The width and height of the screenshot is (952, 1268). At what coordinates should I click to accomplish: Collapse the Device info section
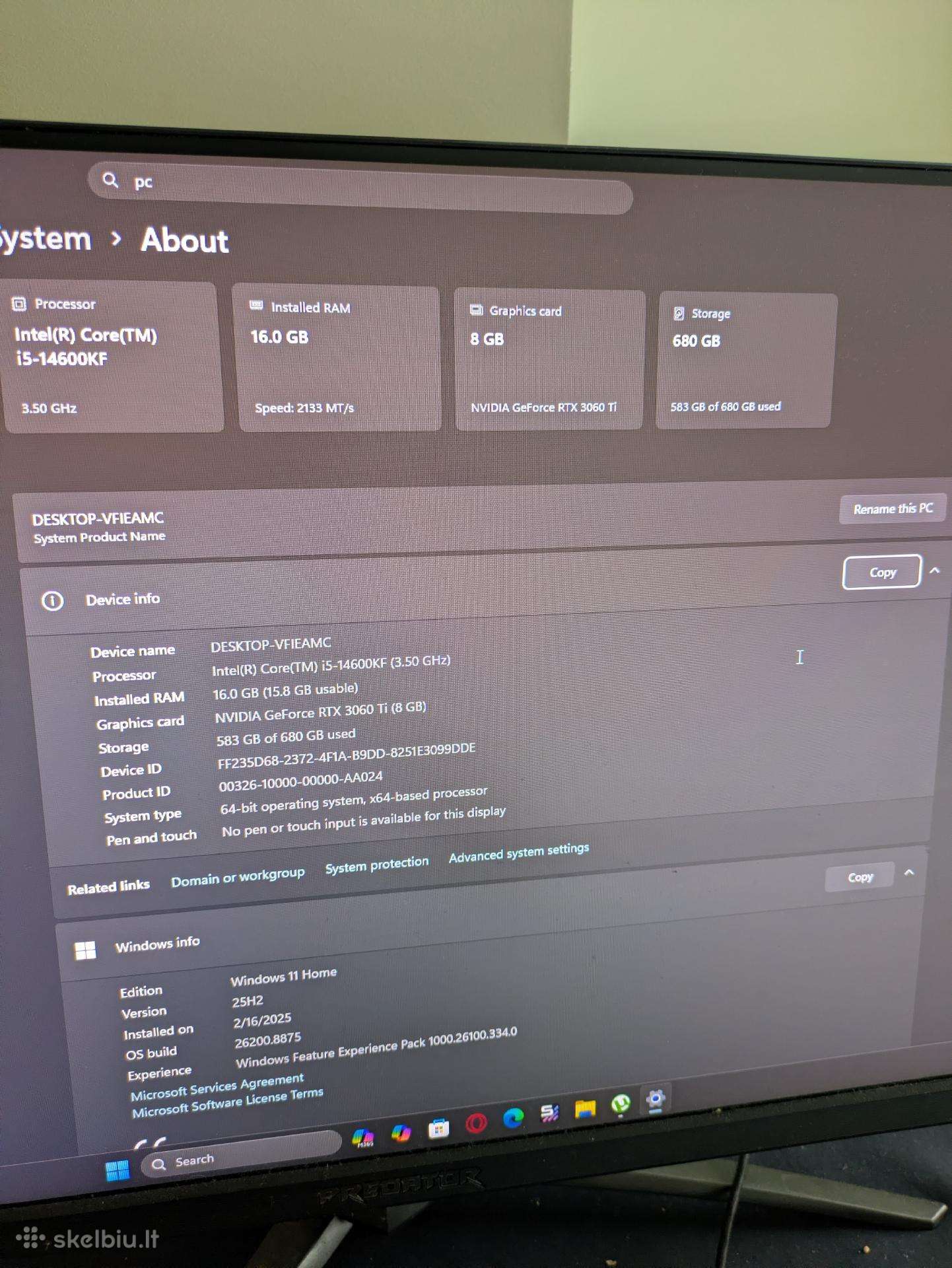coord(935,571)
